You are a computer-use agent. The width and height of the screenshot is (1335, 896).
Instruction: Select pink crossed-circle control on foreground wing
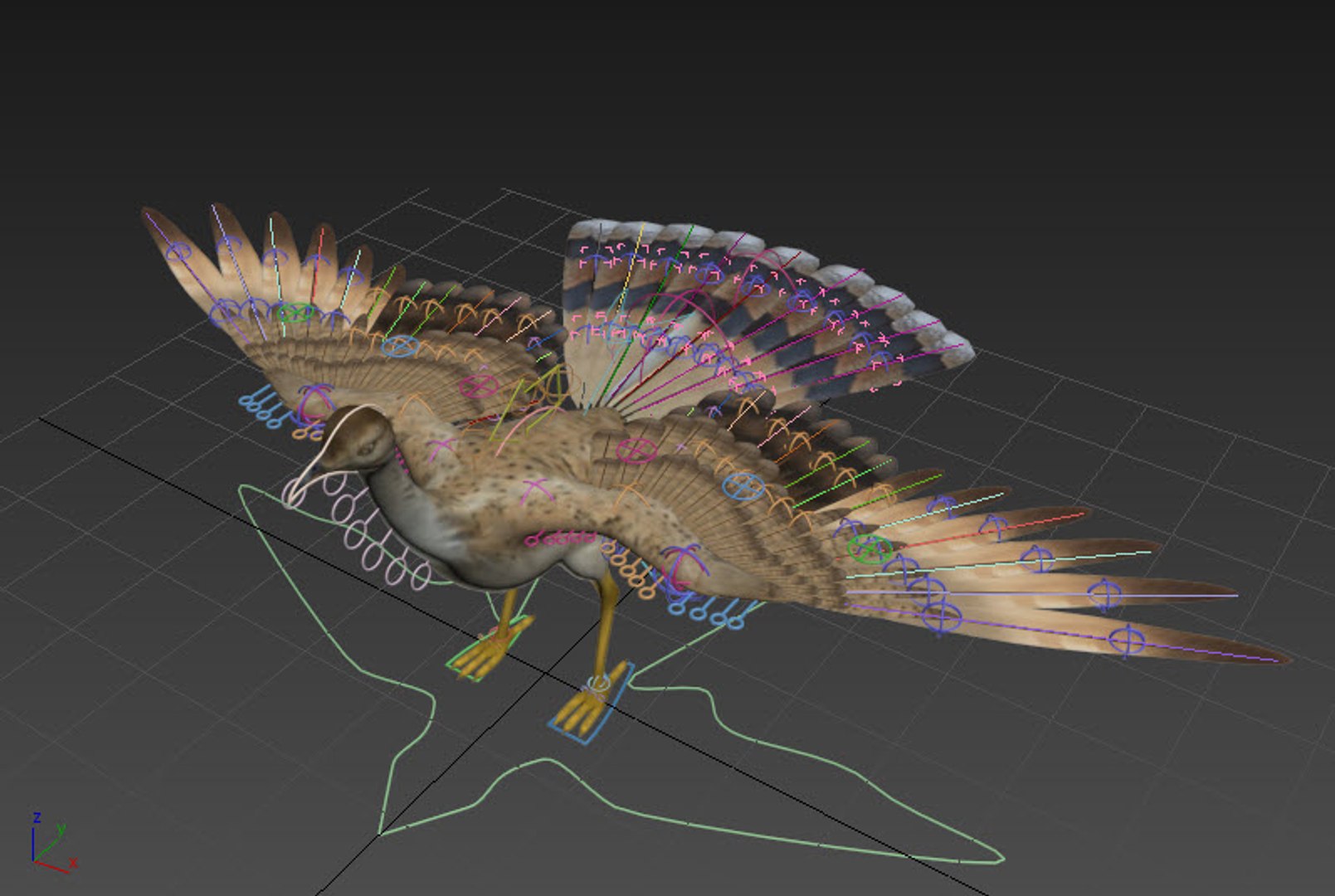pos(636,450)
